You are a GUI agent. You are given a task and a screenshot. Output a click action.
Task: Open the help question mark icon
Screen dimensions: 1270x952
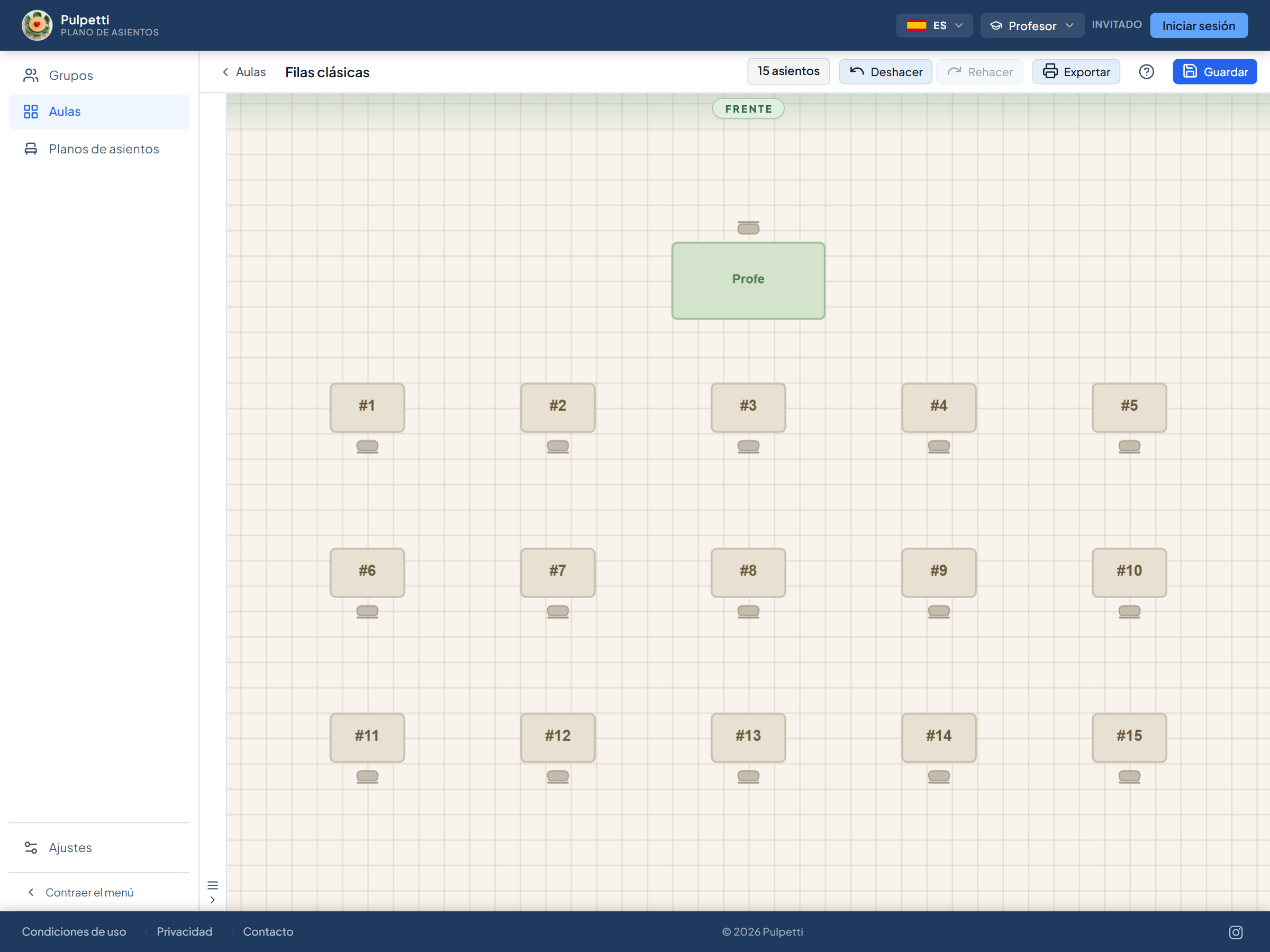[x=1146, y=72]
